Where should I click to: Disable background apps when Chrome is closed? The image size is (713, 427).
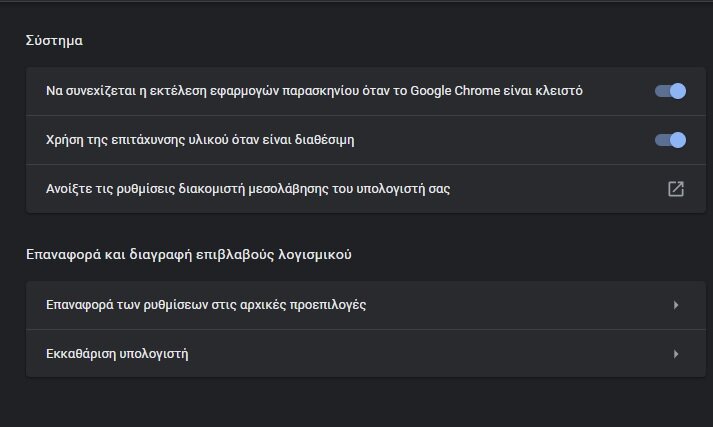[670, 91]
